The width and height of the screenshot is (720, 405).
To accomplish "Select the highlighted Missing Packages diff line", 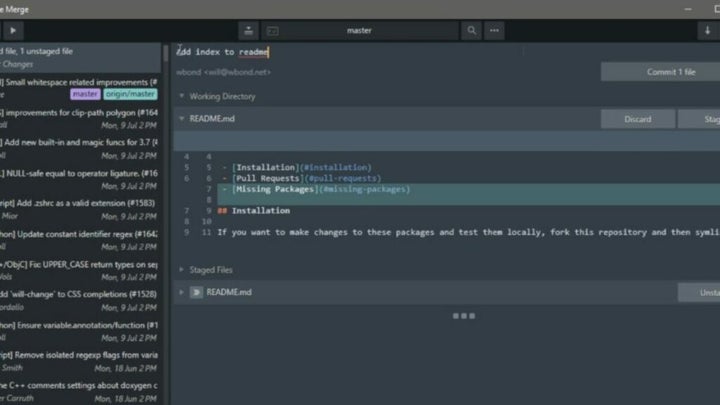I will pos(320,189).
